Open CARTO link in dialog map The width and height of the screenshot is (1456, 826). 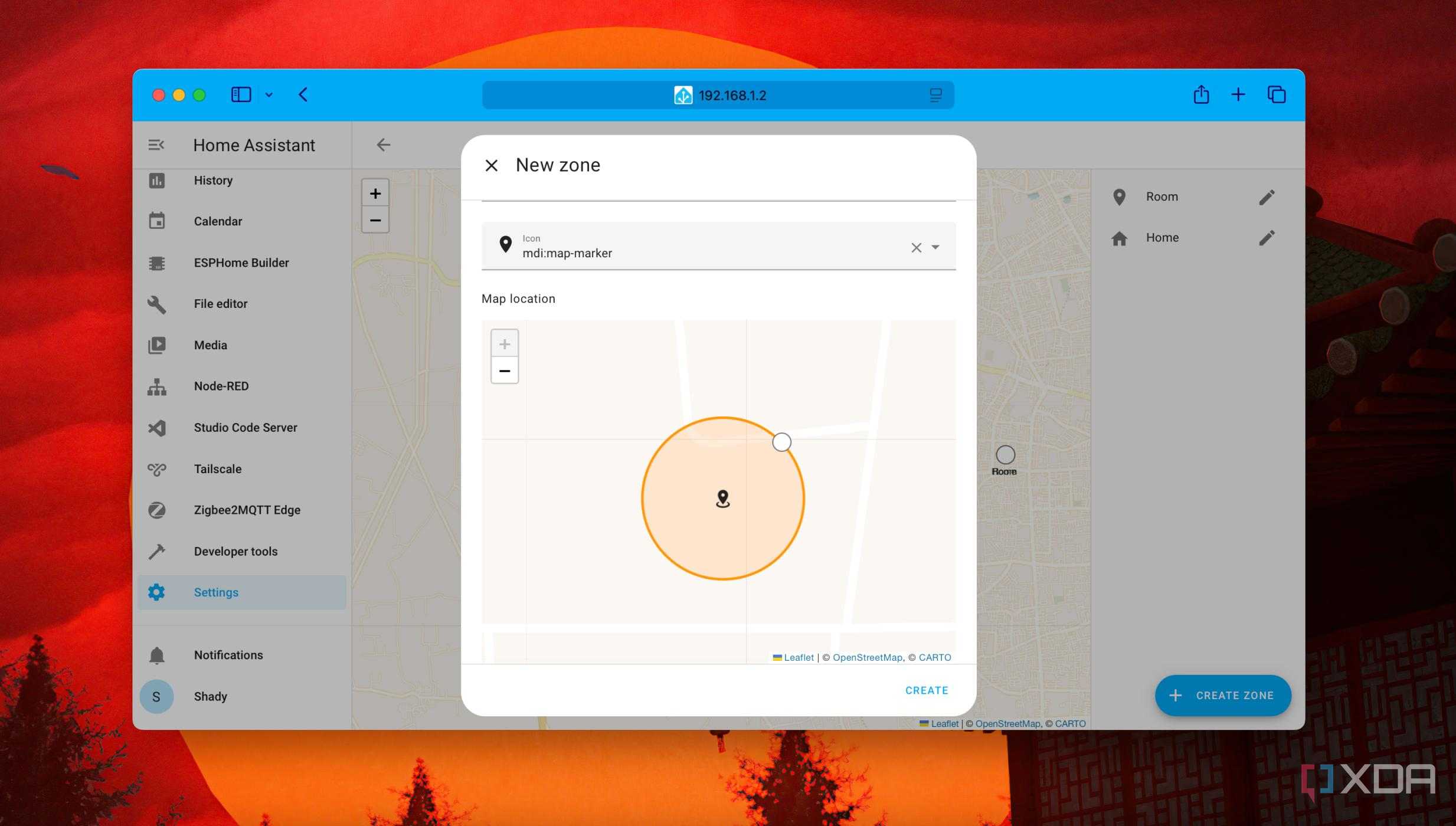(935, 658)
